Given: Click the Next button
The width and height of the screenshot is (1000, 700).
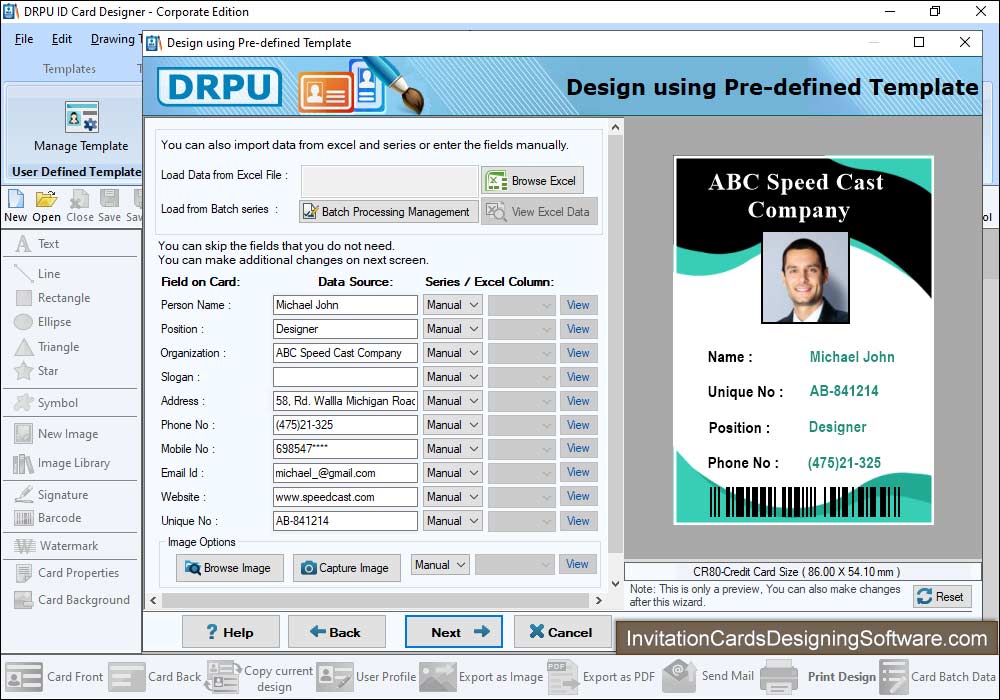Looking at the screenshot, I should (x=453, y=632).
